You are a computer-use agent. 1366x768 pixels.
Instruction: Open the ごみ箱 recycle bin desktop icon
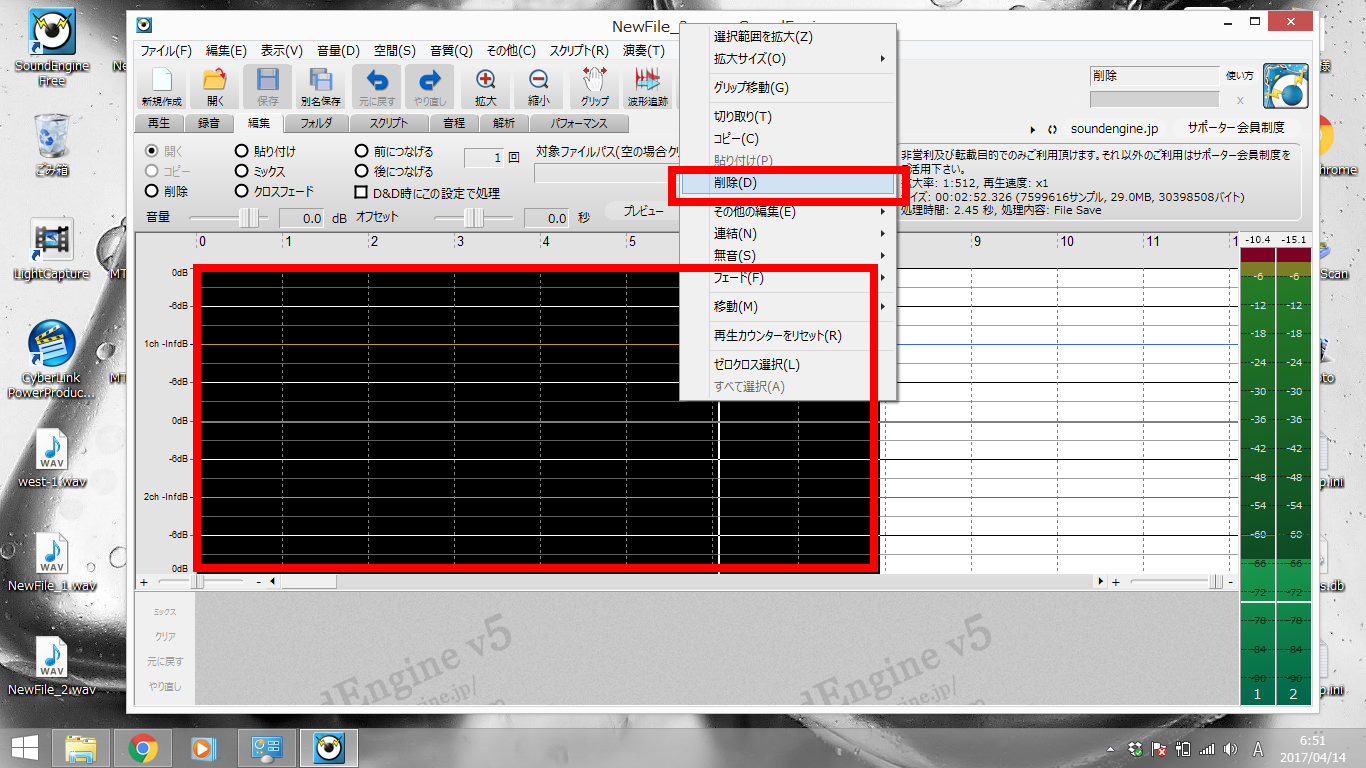coord(51,145)
